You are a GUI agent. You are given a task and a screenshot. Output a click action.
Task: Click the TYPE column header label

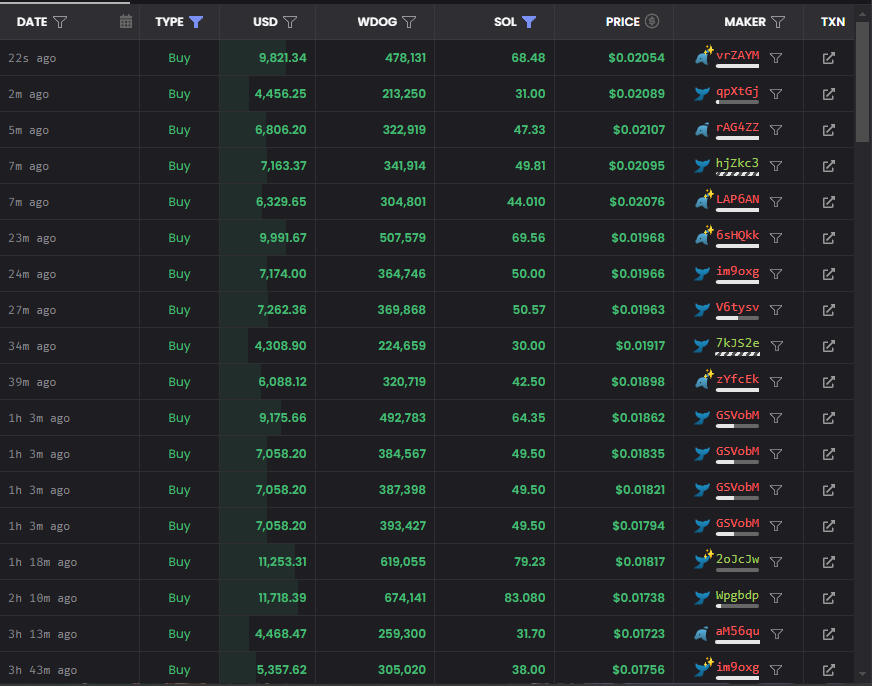coord(169,22)
